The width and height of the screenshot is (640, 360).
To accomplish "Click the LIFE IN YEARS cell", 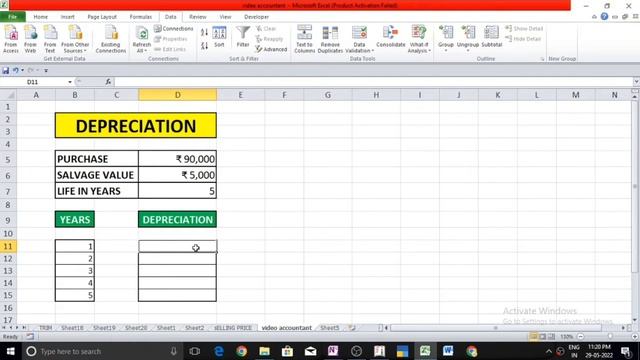I will pyautogui.click(x=97, y=191).
